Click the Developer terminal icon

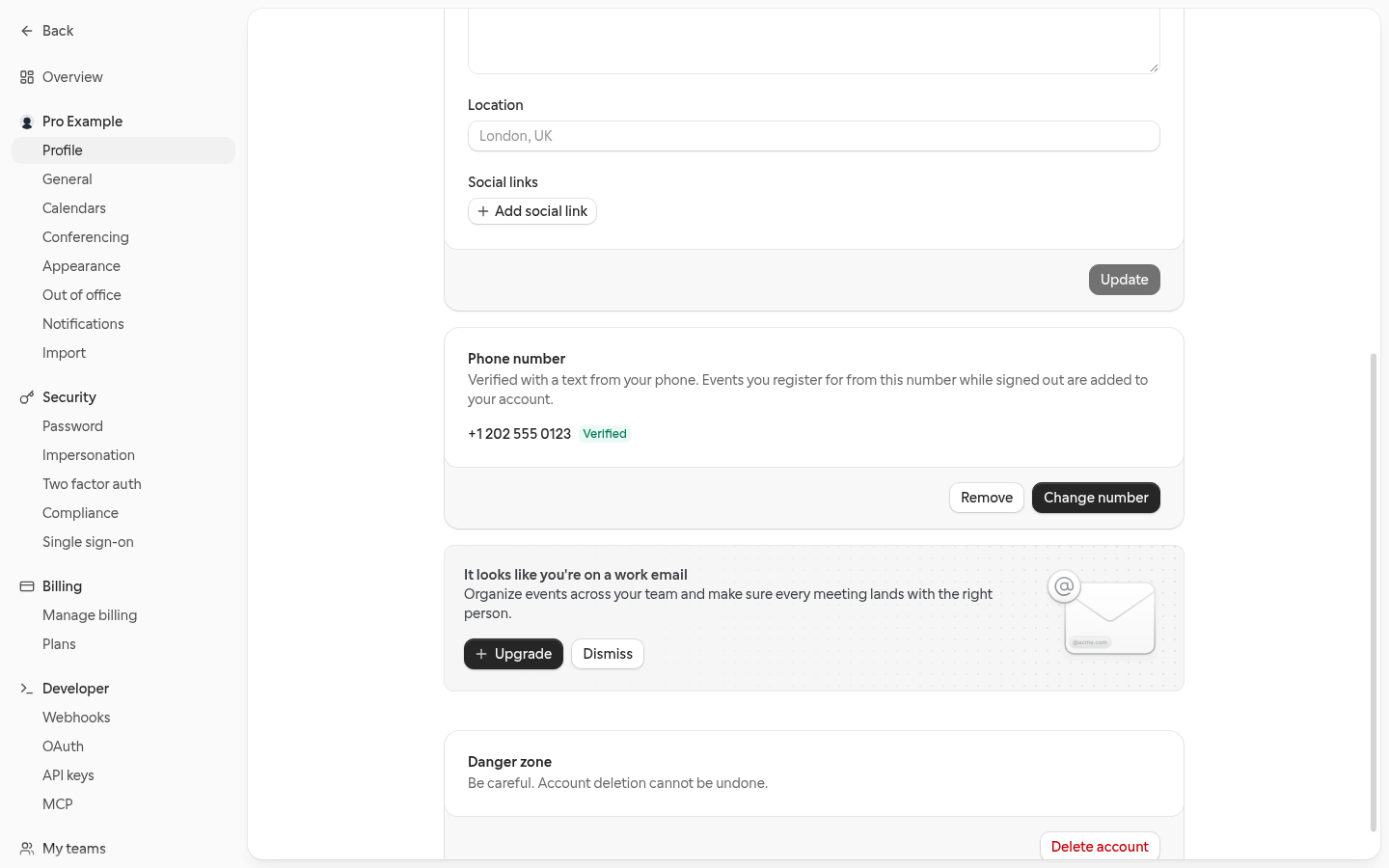[x=27, y=689]
